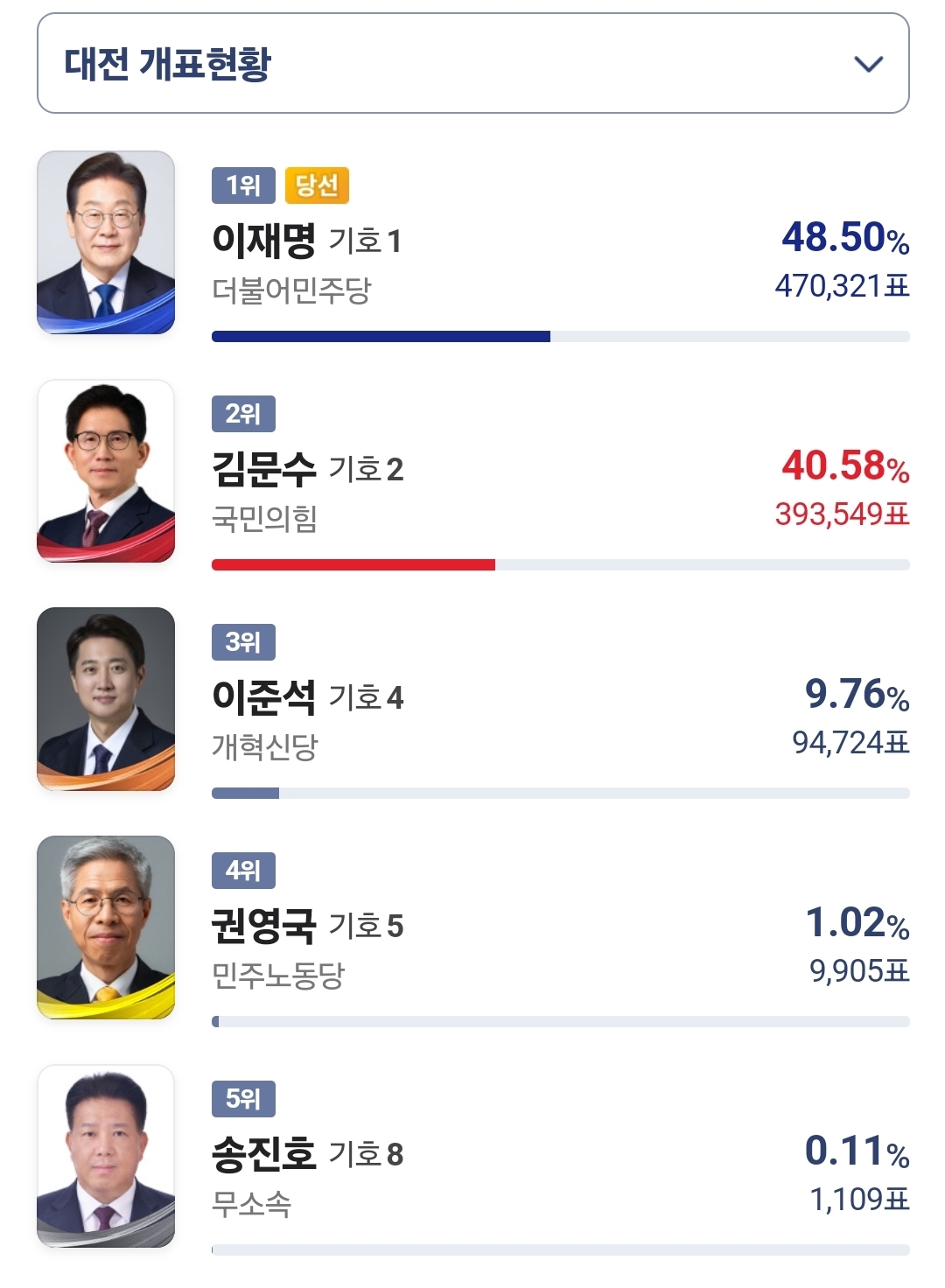
Task: Click the 48.50% vote percentage
Action: click(x=844, y=237)
